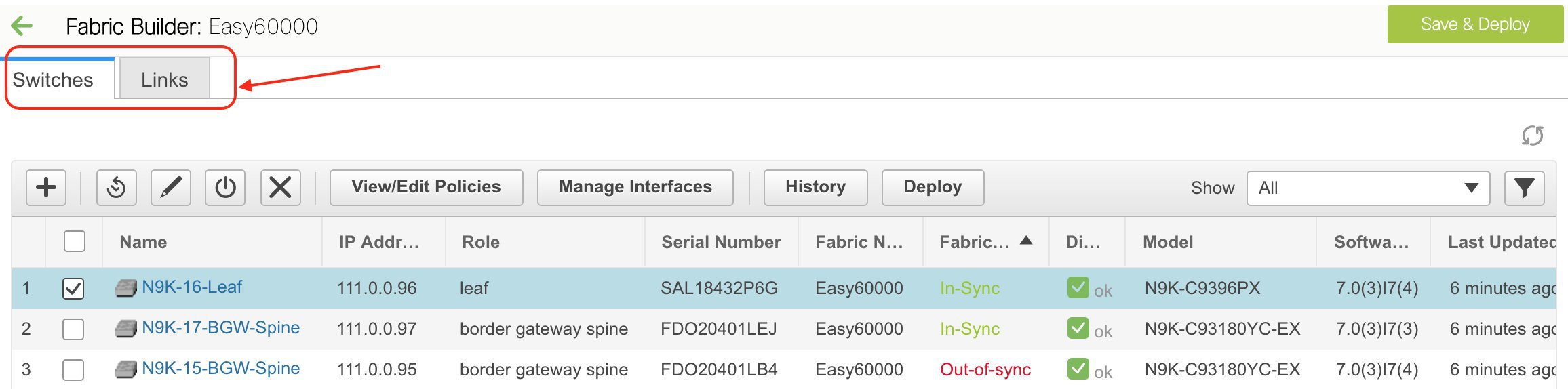Select the N9K-15-BGW-Spine row checkbox
The width and height of the screenshot is (1568, 389).
pyautogui.click(x=73, y=369)
